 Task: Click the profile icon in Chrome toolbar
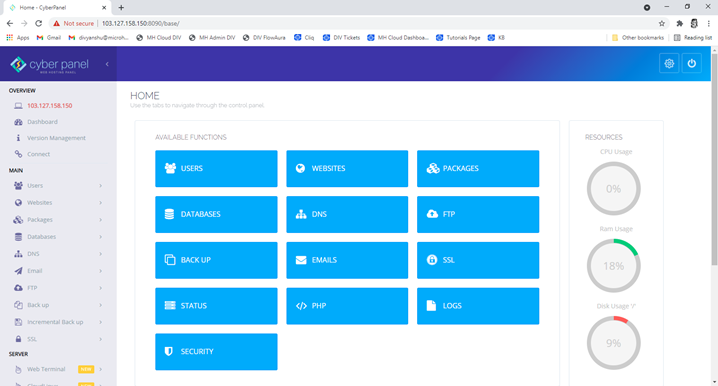point(694,23)
